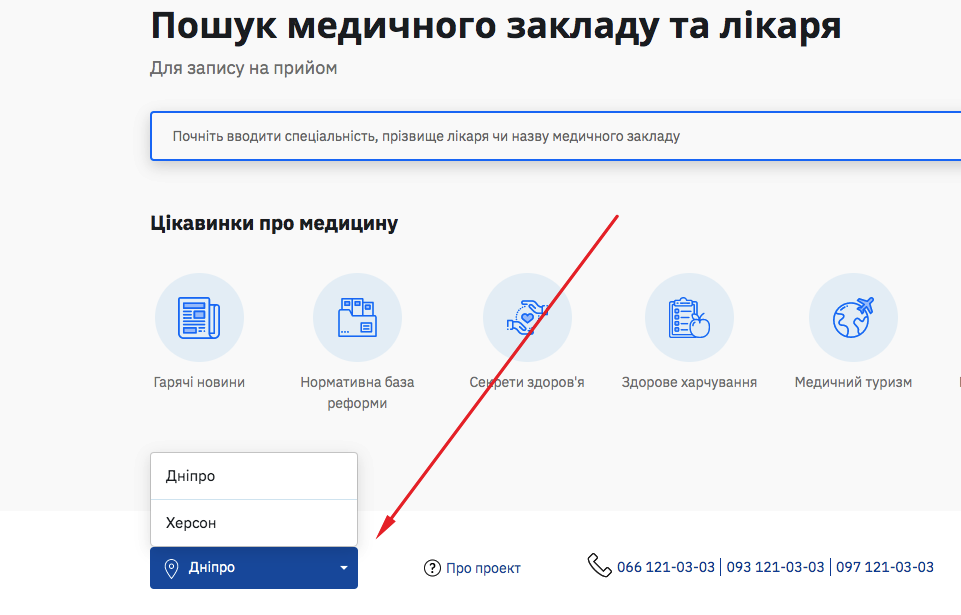Click the Здорове харчування checklist icon
This screenshot has width=961, height=615.
click(689, 316)
